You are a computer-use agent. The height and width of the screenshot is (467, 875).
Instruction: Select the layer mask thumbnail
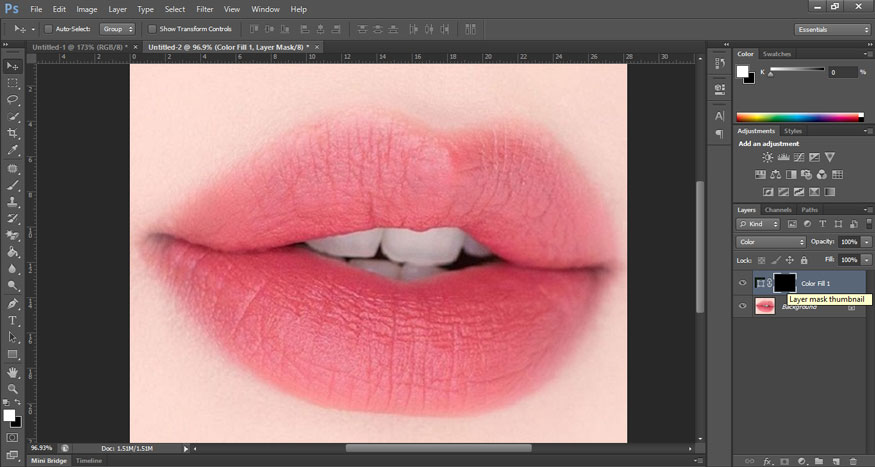(784, 283)
